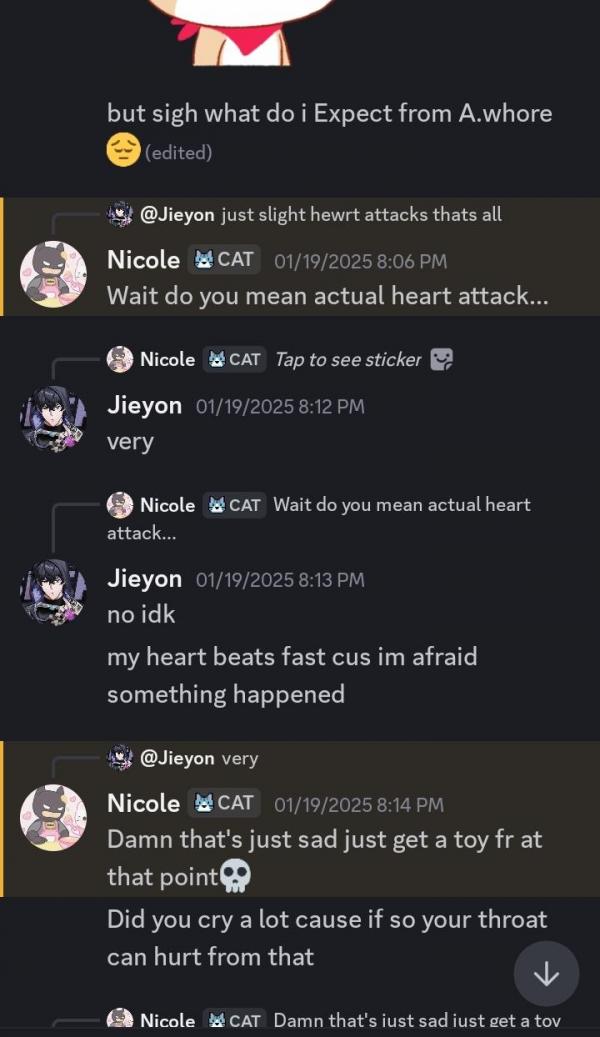Open Nicole's avatar on 8:14 PM message
This screenshot has height=1037, width=600.
[53, 817]
